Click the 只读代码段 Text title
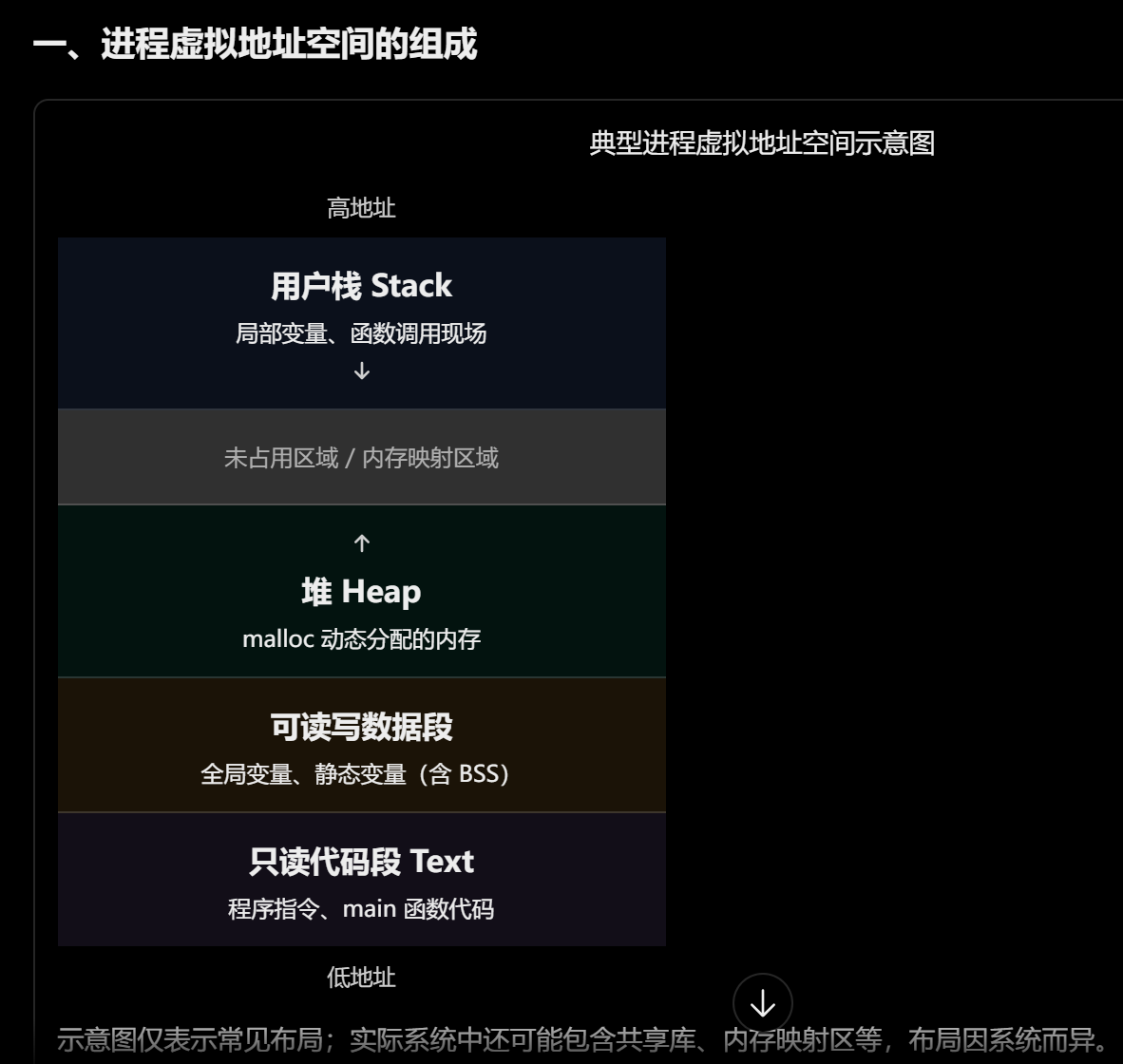Image resolution: width=1123 pixels, height=1064 pixels. click(361, 862)
